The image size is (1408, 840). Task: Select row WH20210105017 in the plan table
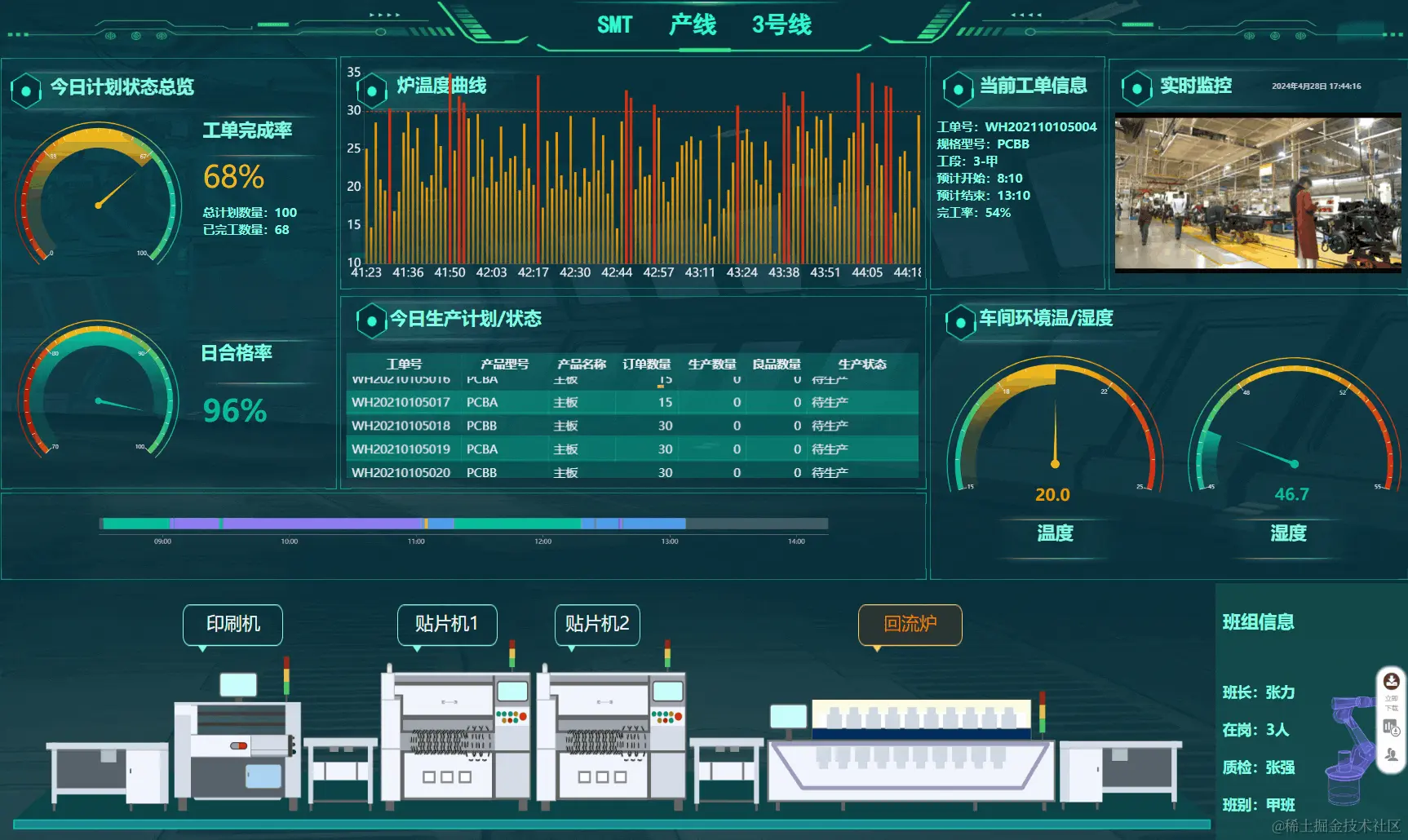632,402
